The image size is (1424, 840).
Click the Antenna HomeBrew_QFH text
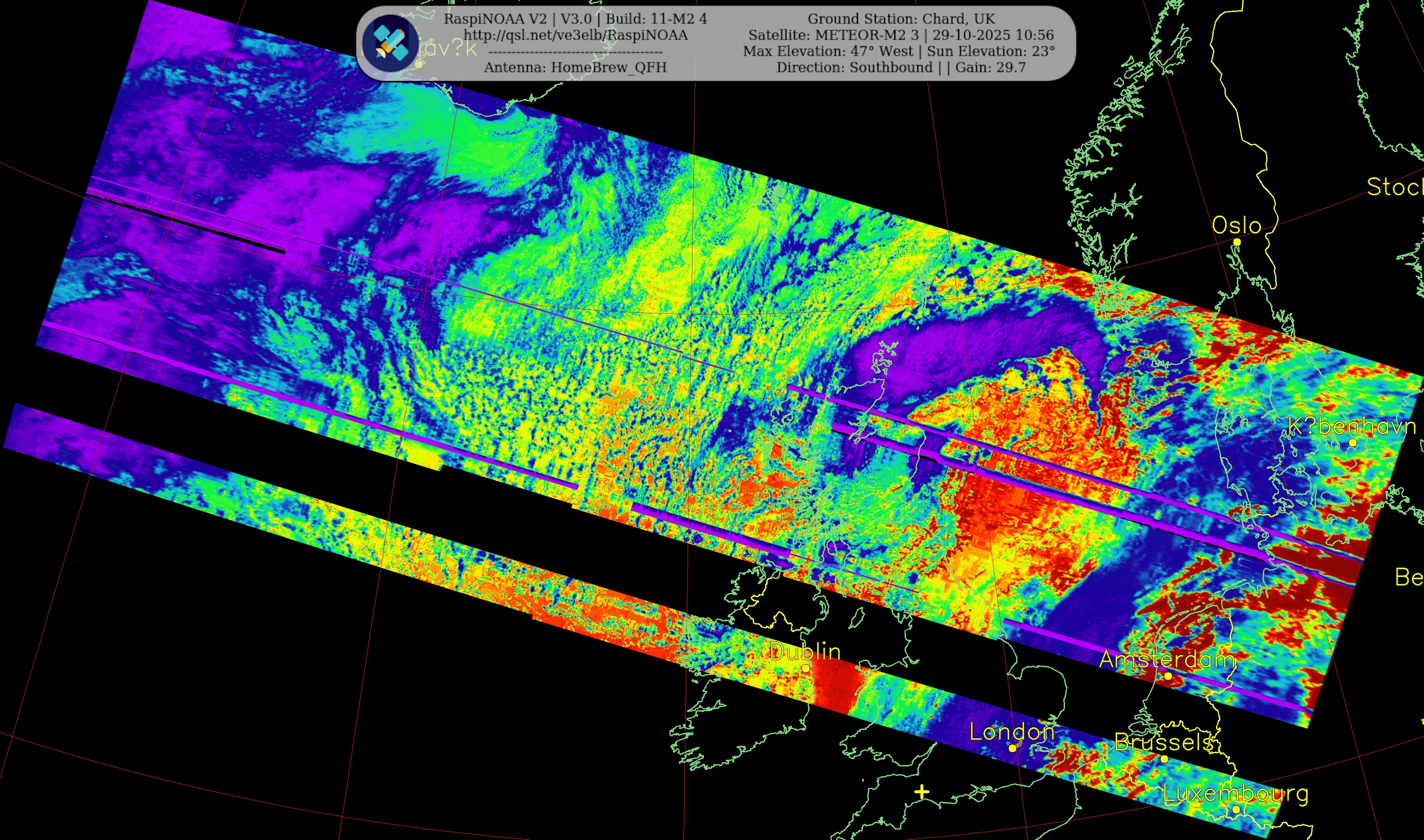[575, 67]
